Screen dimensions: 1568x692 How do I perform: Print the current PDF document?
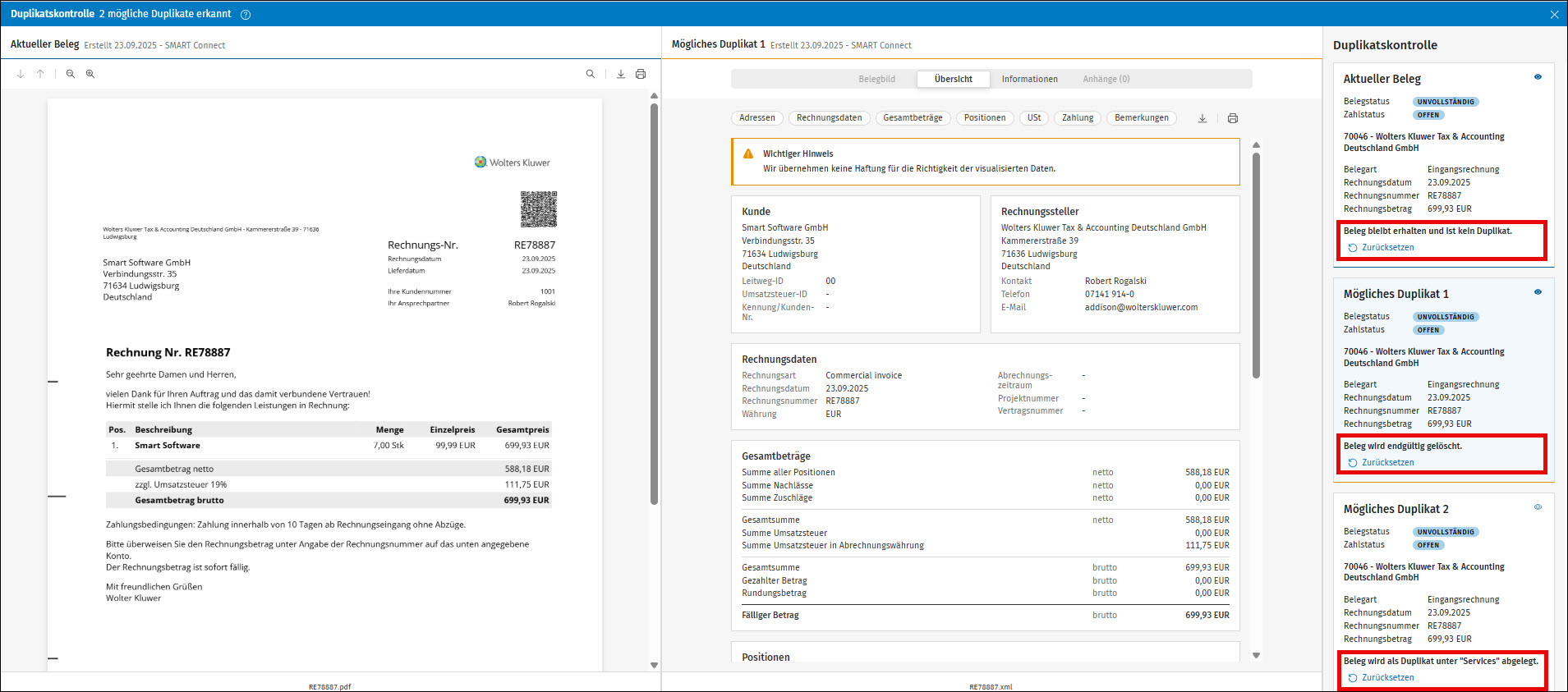pos(641,74)
